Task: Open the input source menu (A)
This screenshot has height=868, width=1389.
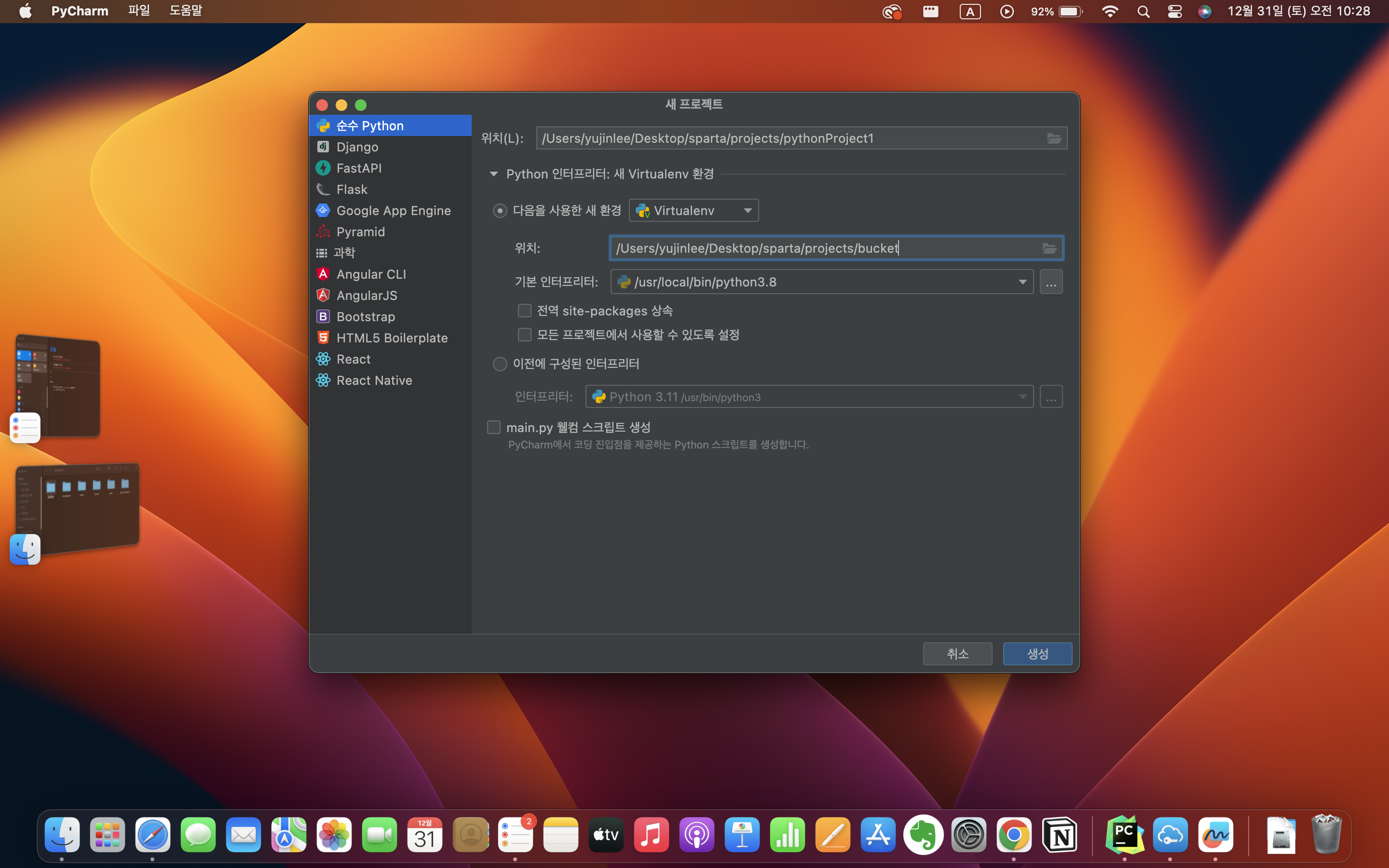Action: (970, 12)
